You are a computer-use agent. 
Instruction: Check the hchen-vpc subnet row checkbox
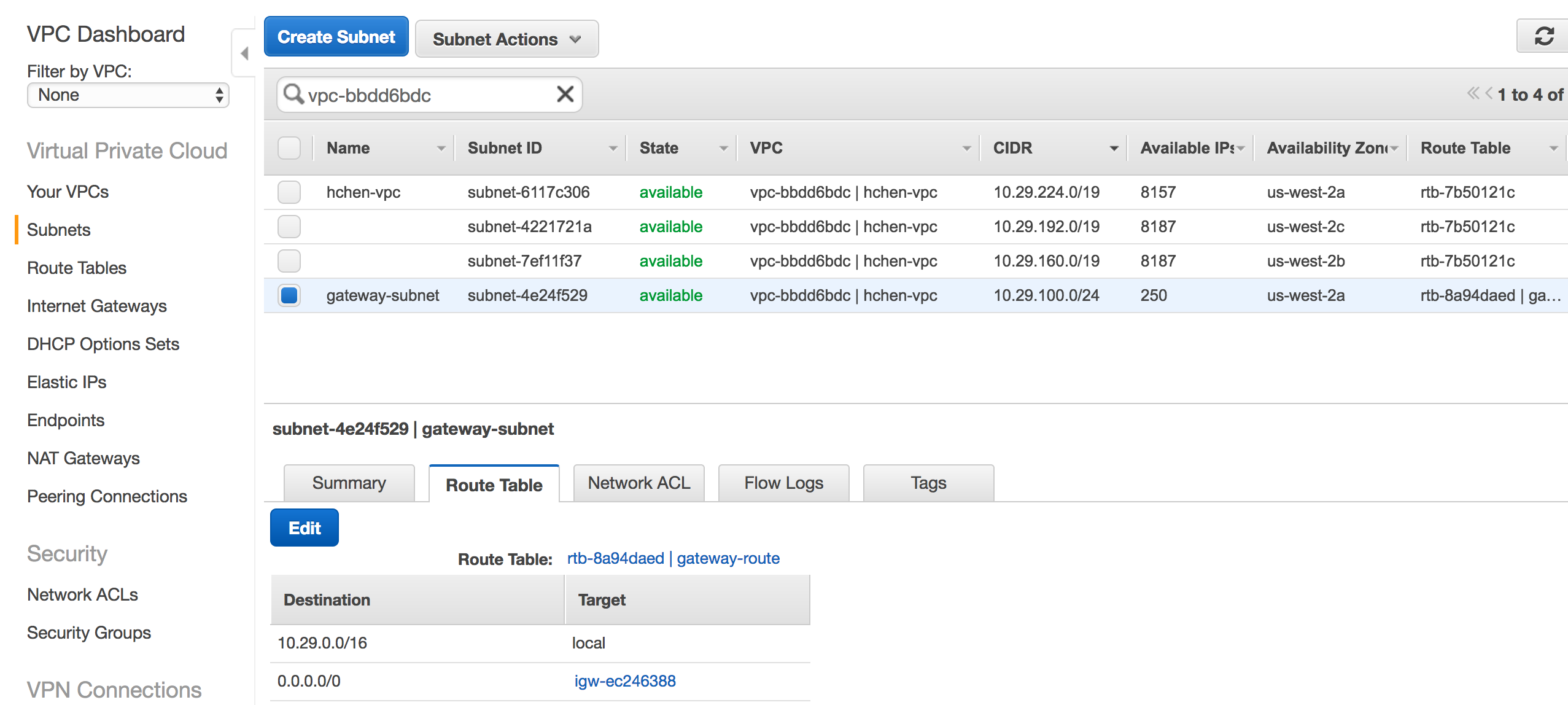point(289,192)
